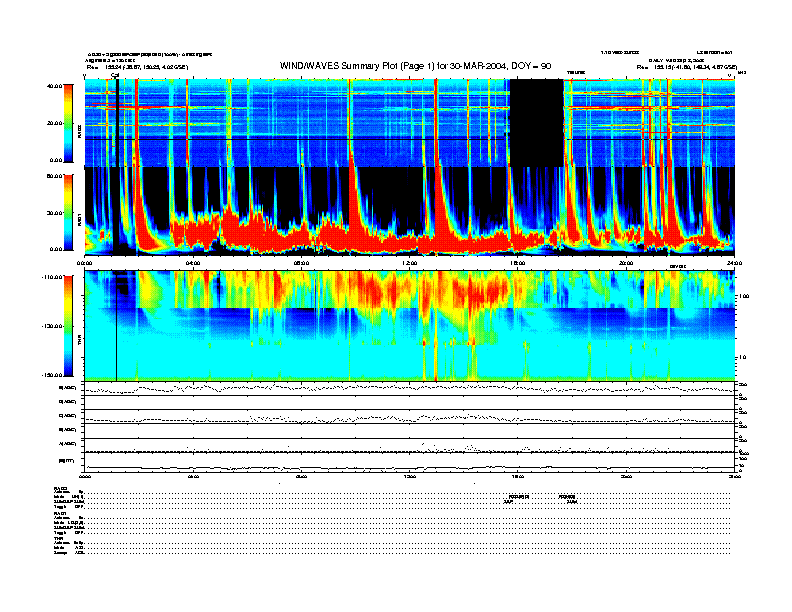Screen dimensions: 792x612
Task: Click the 08:00 time tick under RAD1 panel
Action: tap(301, 263)
